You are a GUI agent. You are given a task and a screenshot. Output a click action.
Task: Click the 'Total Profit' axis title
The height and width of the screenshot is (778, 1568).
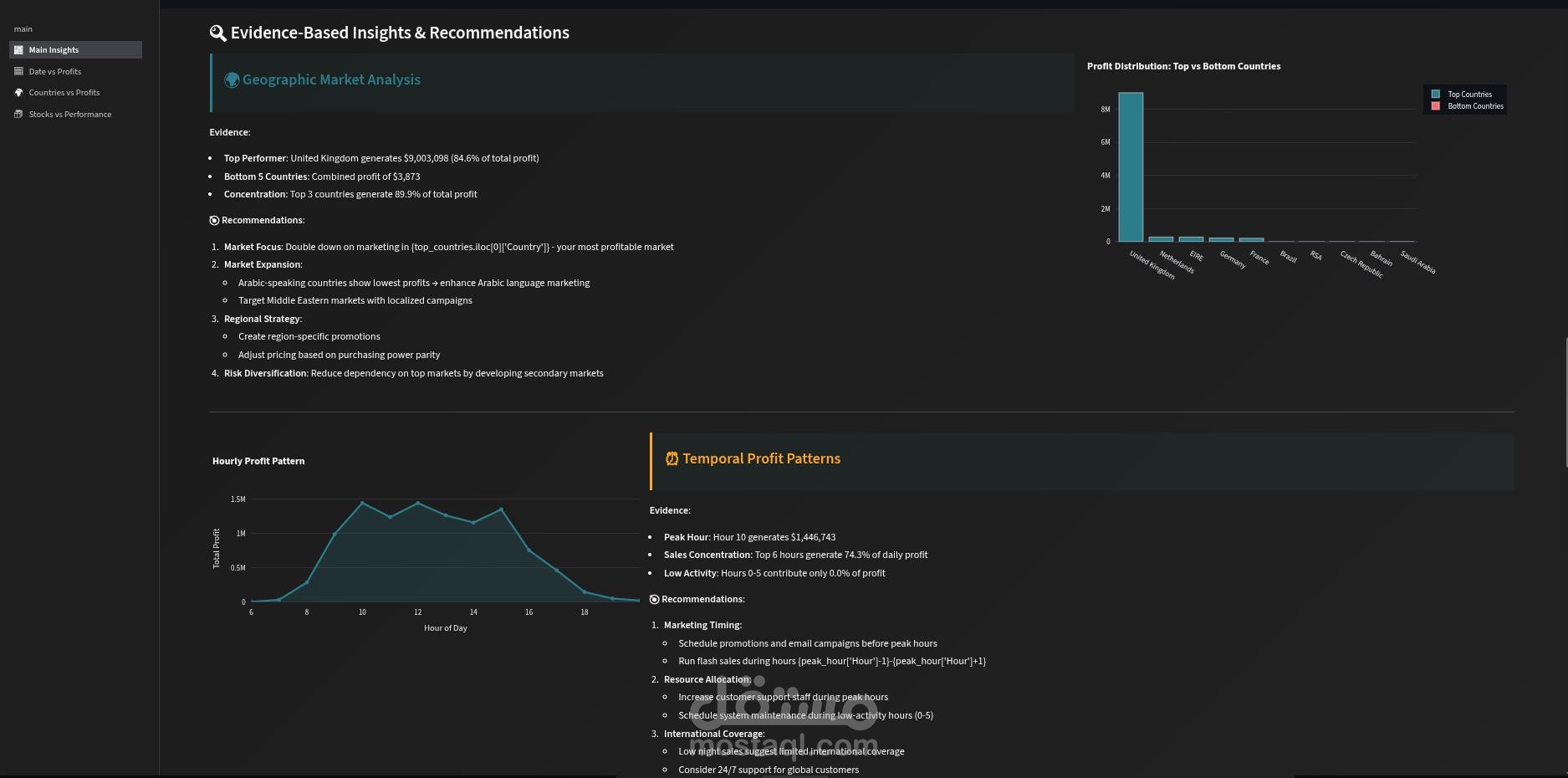tap(217, 549)
